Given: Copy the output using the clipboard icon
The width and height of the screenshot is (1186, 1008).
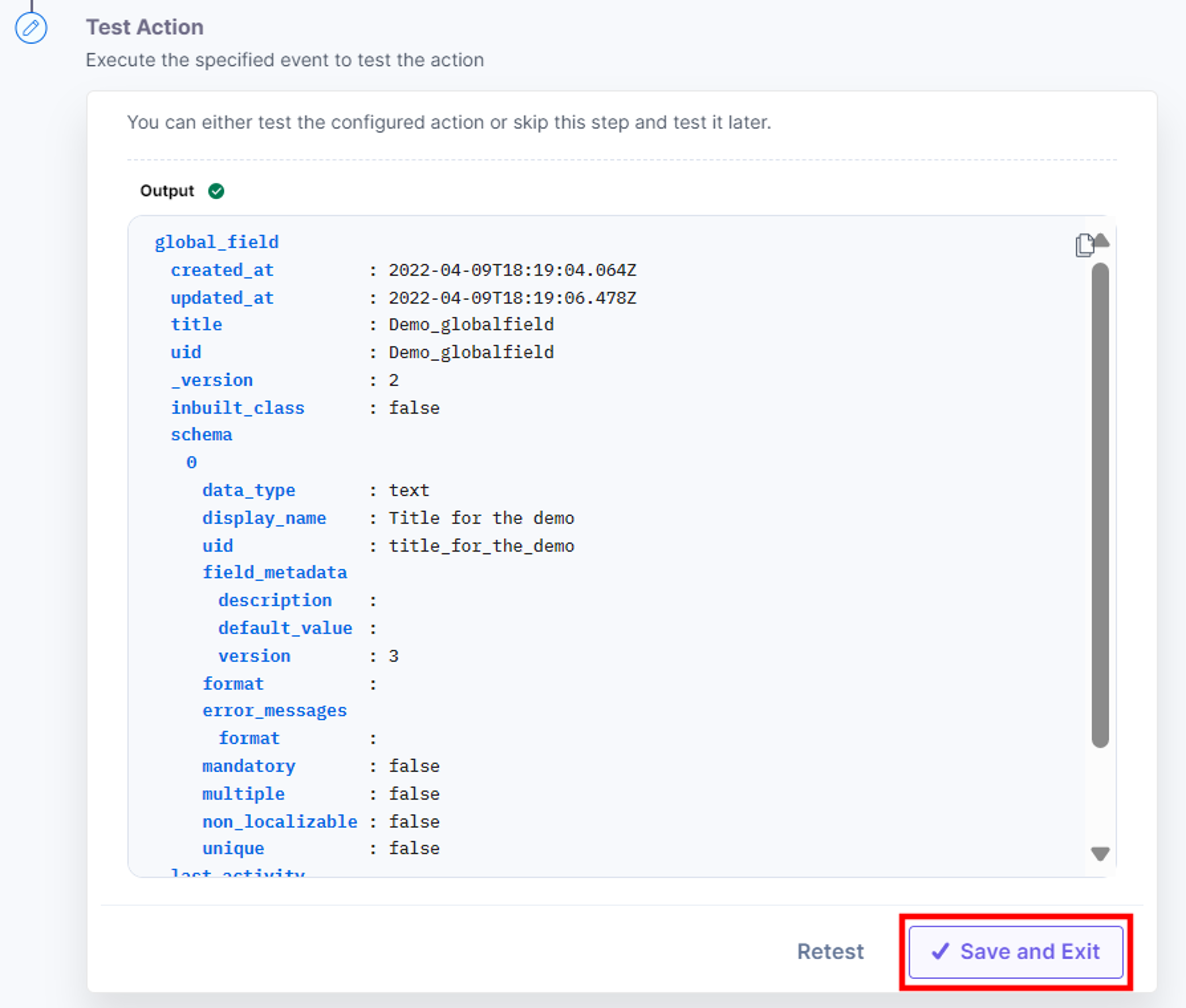Looking at the screenshot, I should pyautogui.click(x=1084, y=246).
